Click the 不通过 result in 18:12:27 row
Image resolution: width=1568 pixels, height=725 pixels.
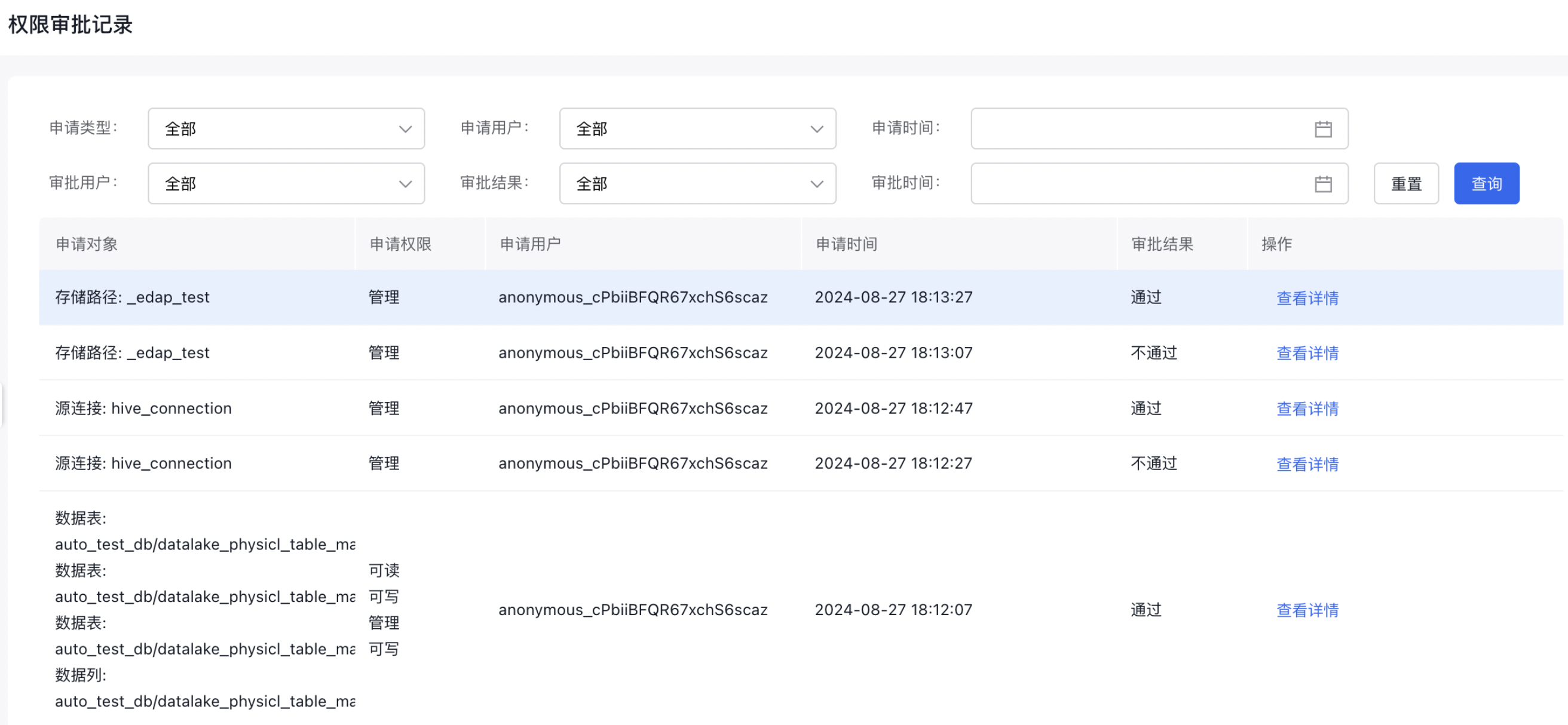tap(1154, 463)
